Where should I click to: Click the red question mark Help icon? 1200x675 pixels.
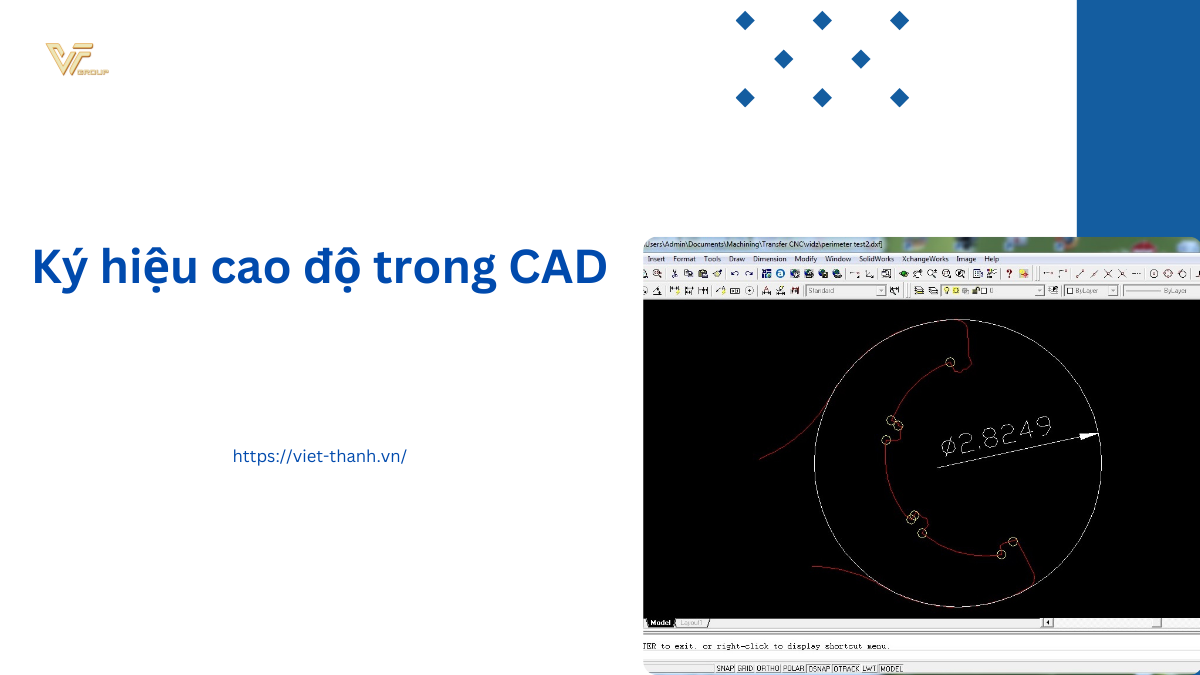(x=1009, y=273)
